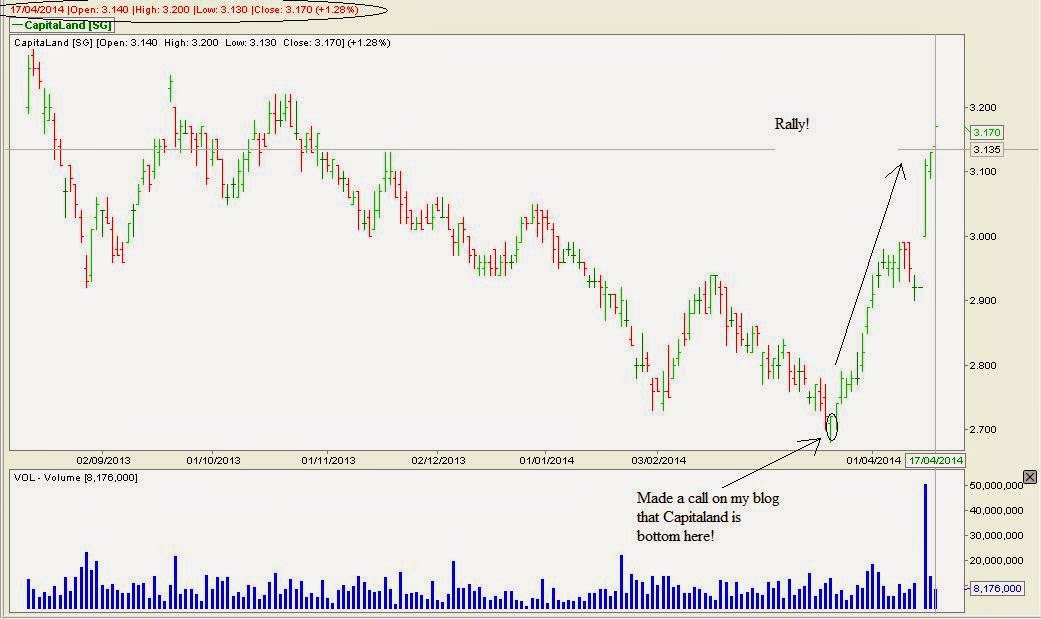Click the 2.800 price axis label

click(983, 365)
